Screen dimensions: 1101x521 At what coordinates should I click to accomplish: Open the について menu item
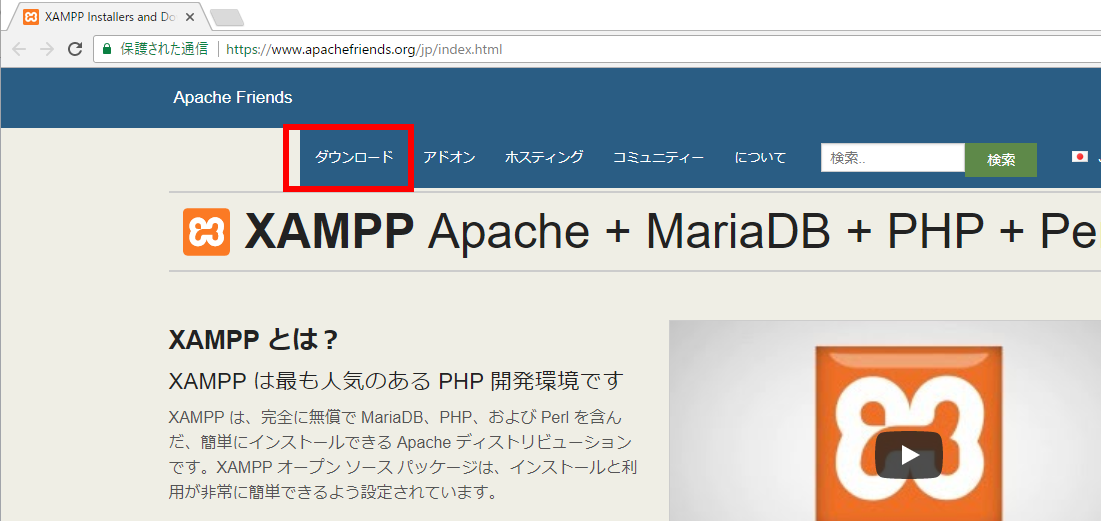[760, 157]
